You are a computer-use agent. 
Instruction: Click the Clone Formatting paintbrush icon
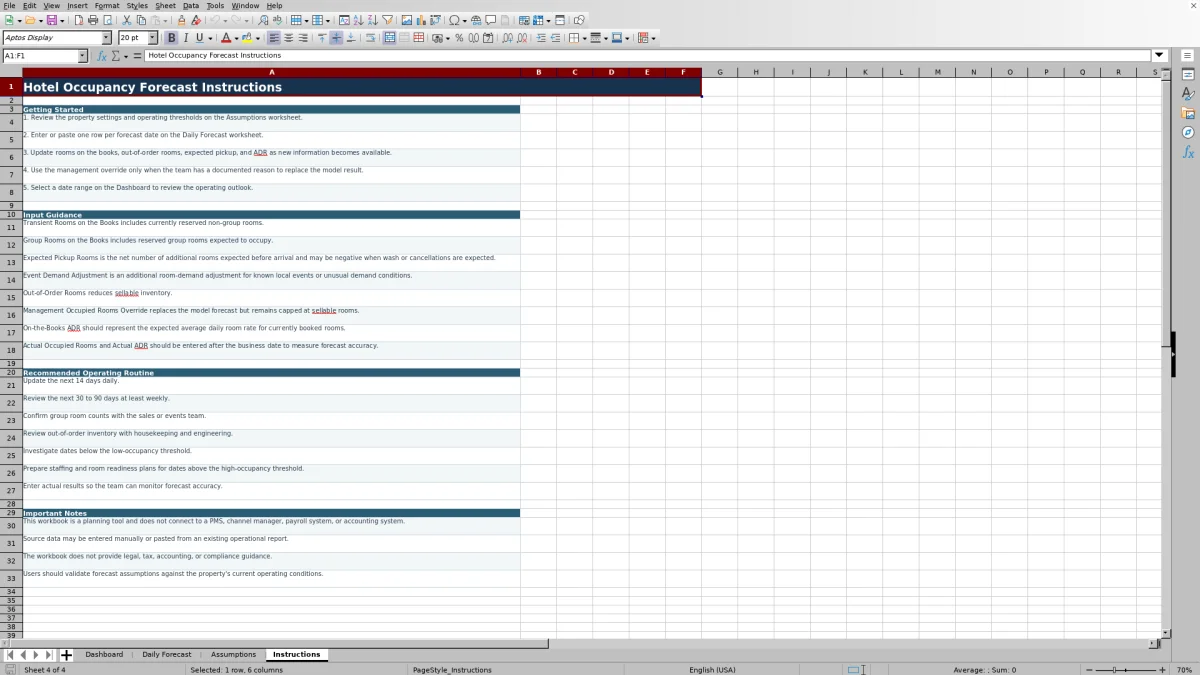[x=181, y=20]
